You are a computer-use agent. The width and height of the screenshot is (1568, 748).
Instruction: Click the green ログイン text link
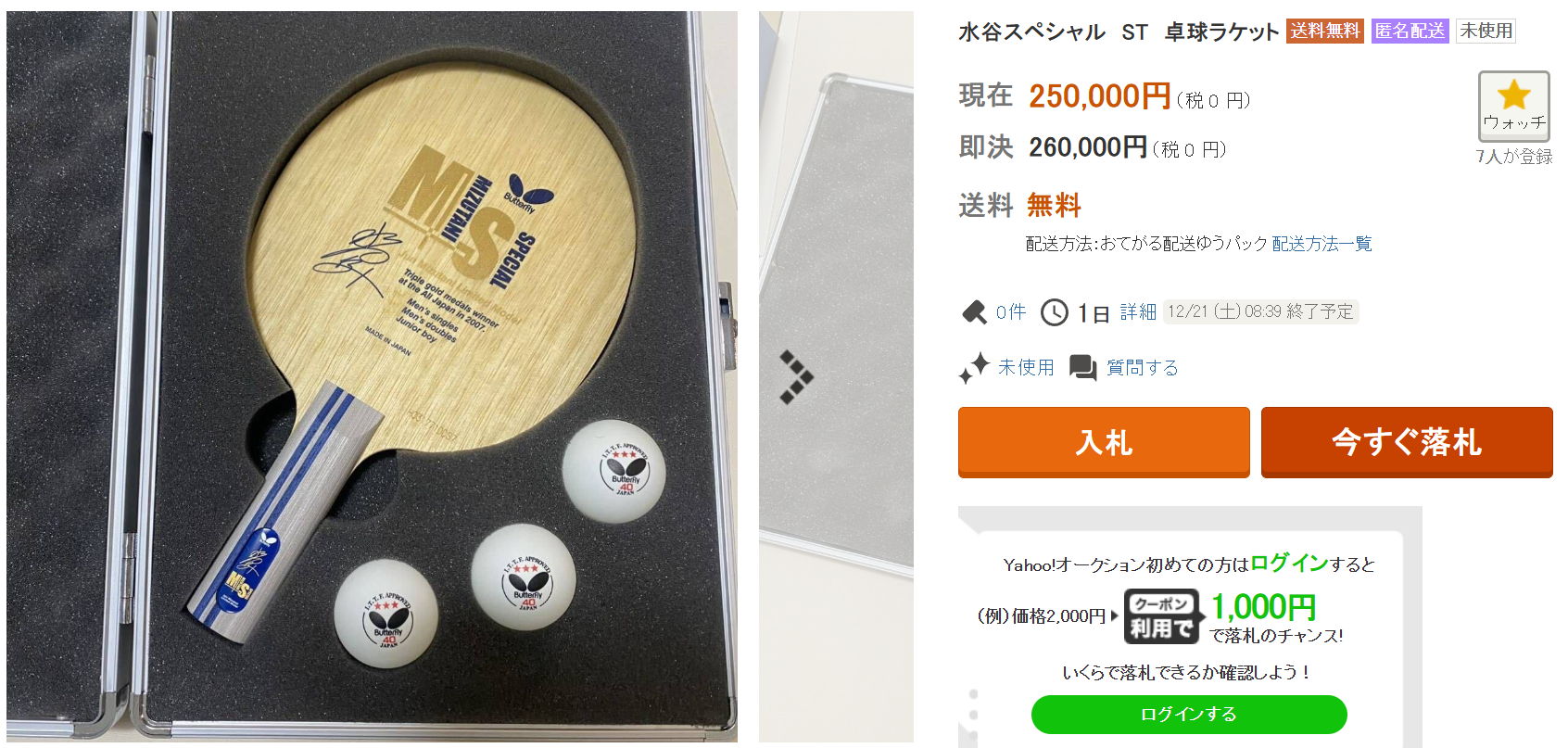(1289, 563)
